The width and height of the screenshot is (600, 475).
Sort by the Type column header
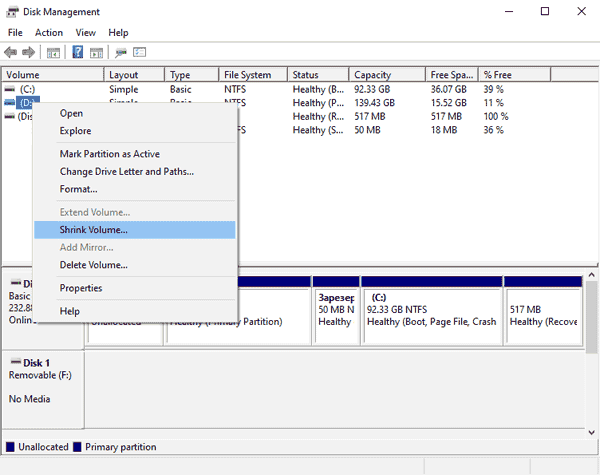click(x=192, y=75)
